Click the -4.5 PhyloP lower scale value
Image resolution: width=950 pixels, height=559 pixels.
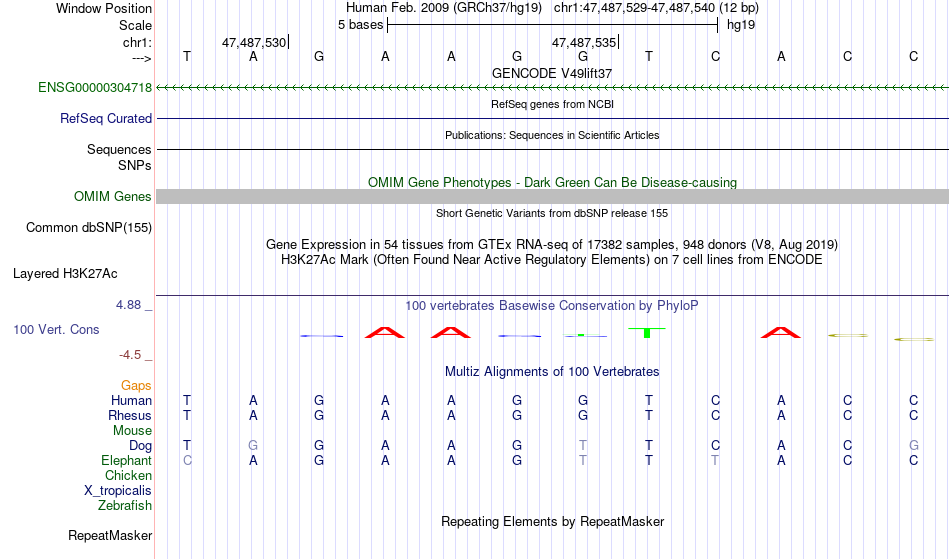(130, 355)
